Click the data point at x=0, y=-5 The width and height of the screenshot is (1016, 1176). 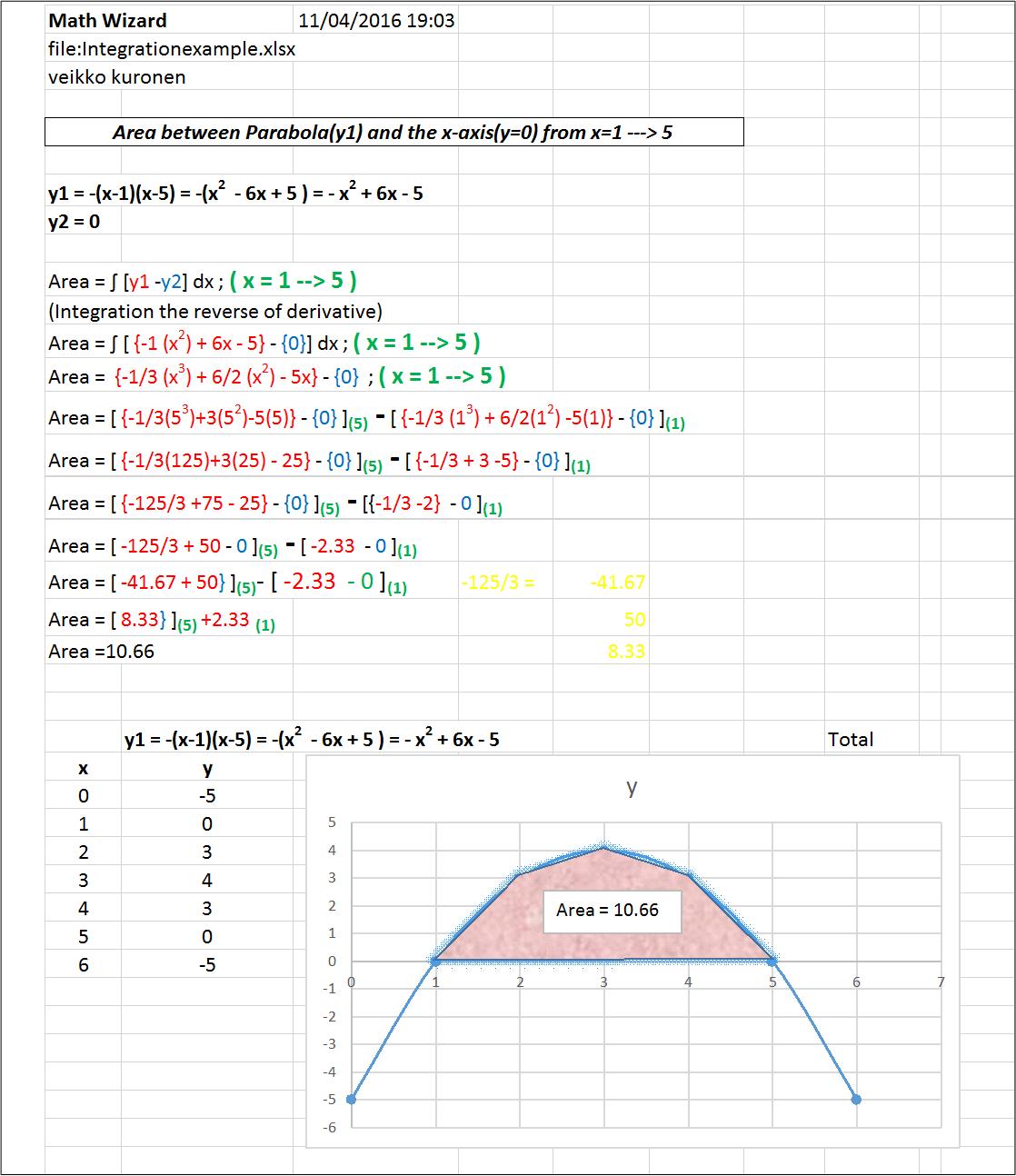[x=352, y=1100]
